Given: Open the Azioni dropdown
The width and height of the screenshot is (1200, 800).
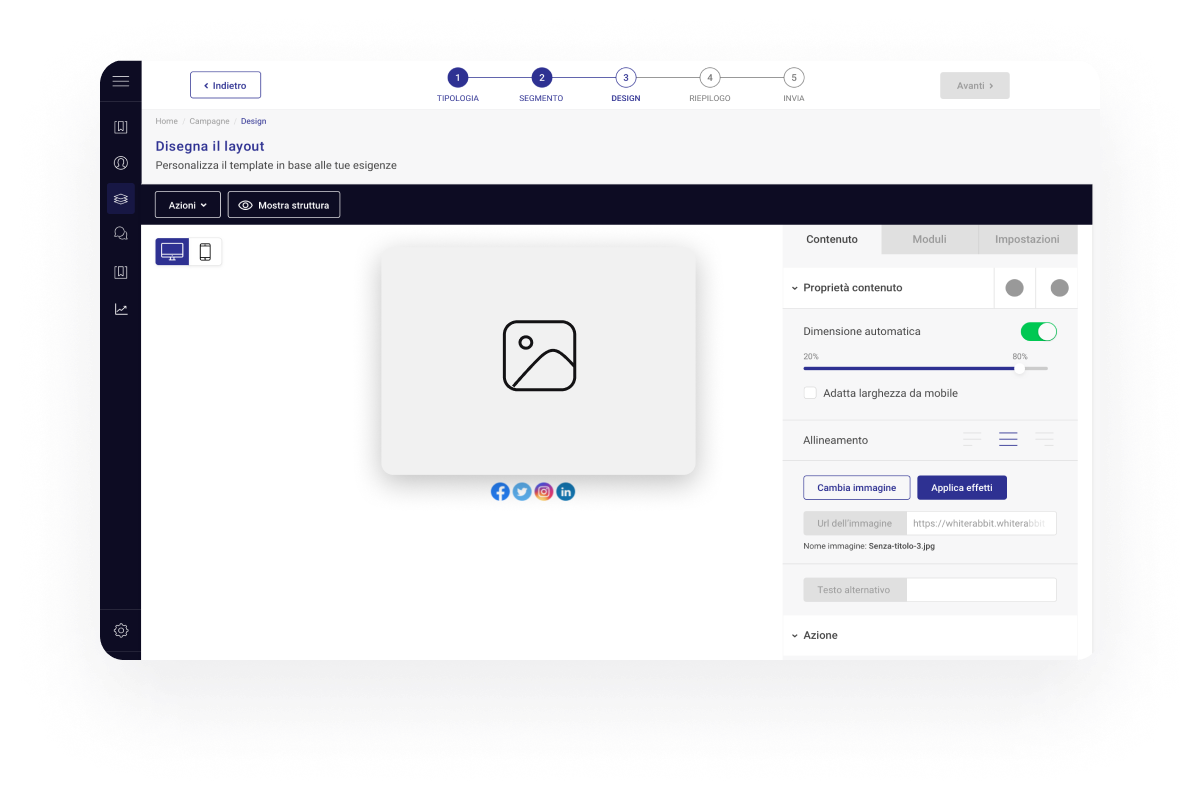Looking at the screenshot, I should (187, 205).
